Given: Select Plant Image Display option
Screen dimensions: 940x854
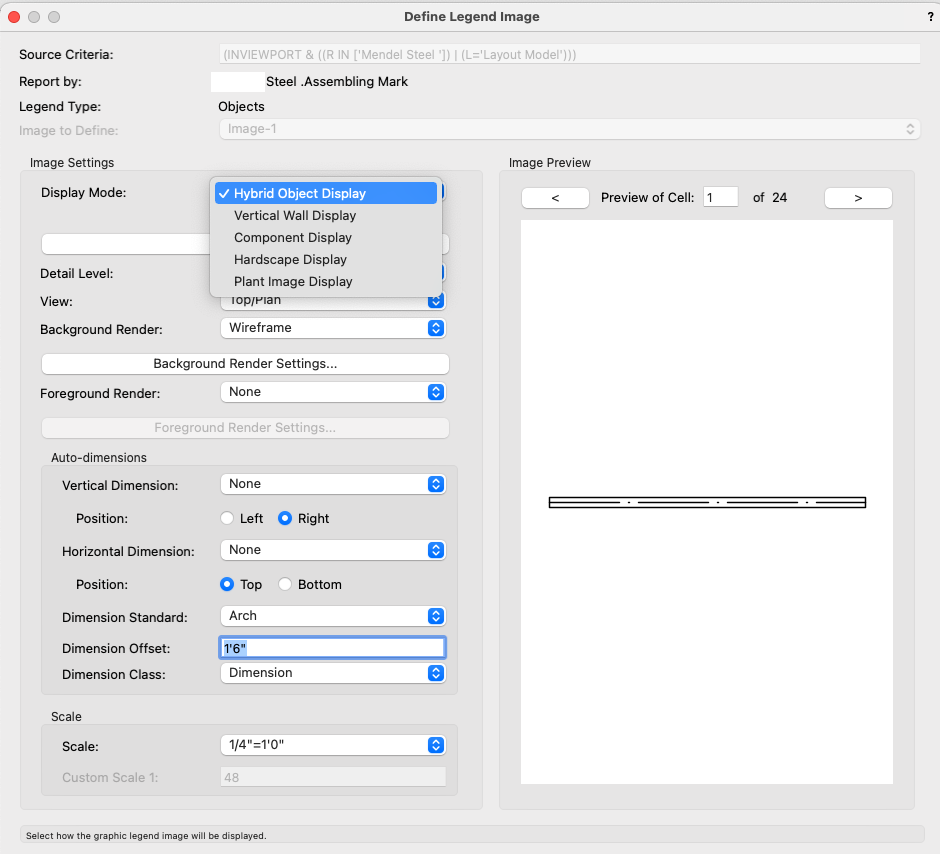Looking at the screenshot, I should coord(293,281).
